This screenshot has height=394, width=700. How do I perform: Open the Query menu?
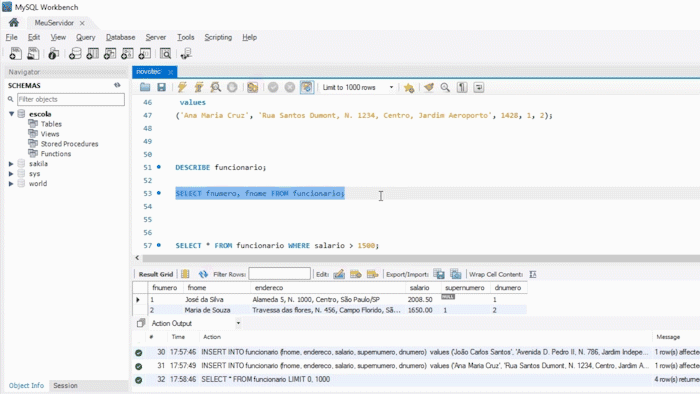pyautogui.click(x=85, y=37)
